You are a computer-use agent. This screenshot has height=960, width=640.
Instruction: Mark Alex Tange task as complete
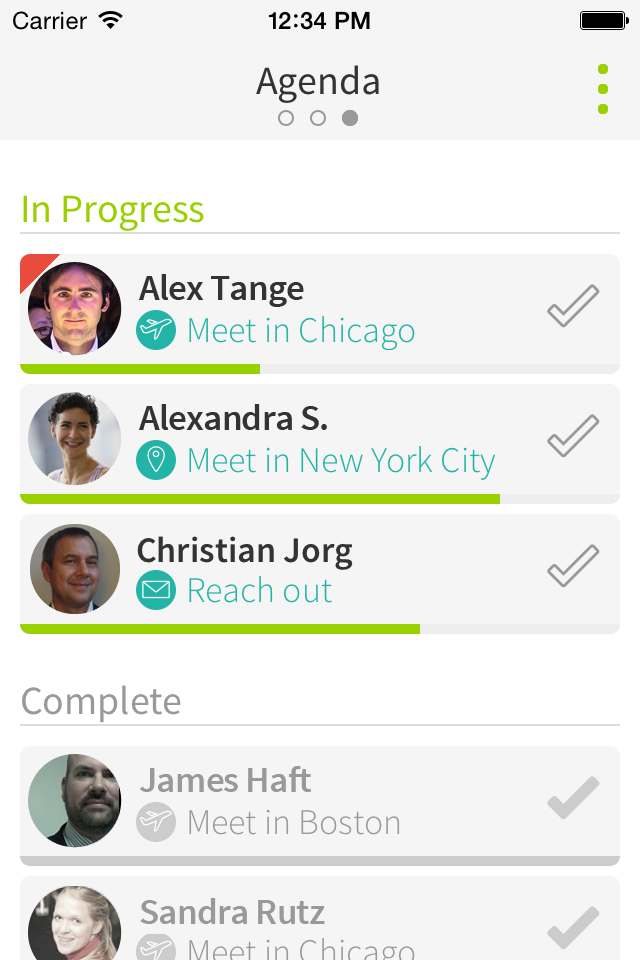tap(573, 306)
